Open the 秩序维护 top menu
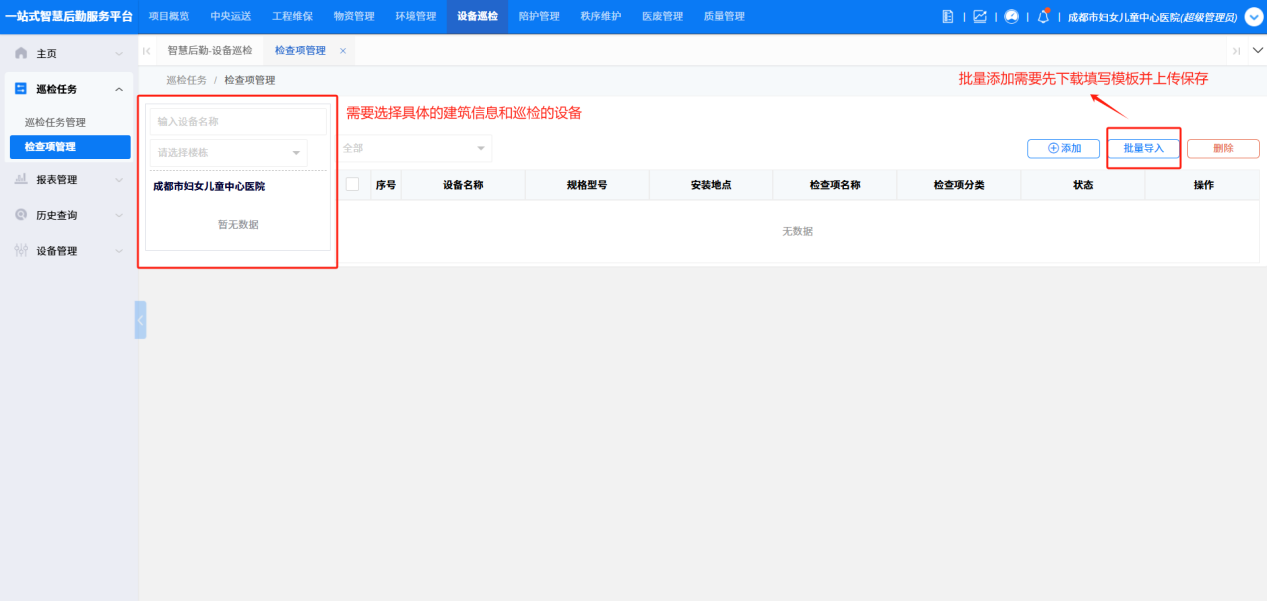The height and width of the screenshot is (601, 1267). [x=600, y=17]
